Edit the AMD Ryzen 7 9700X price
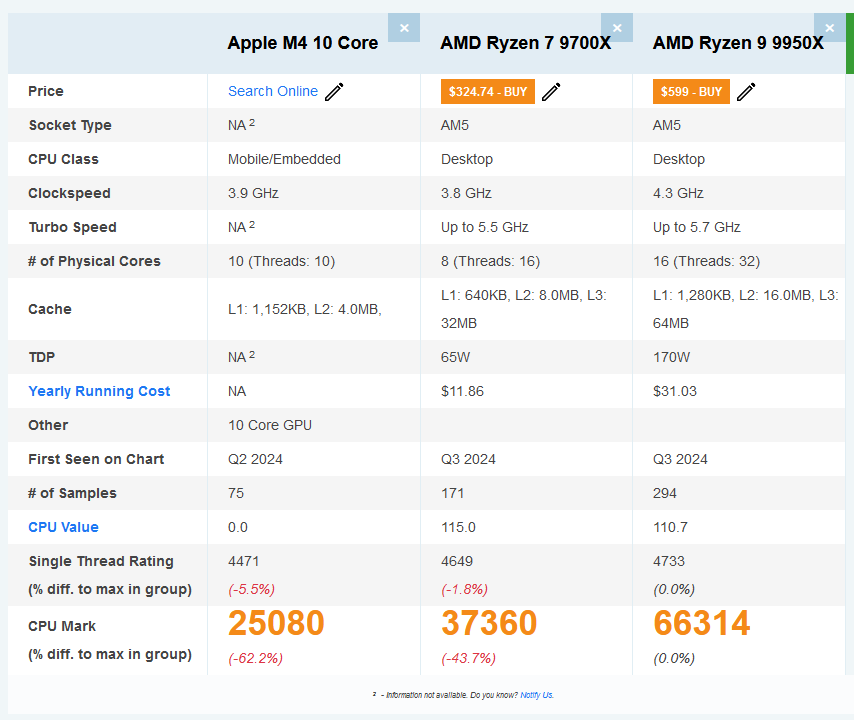The image size is (854, 720). pyautogui.click(x=551, y=91)
